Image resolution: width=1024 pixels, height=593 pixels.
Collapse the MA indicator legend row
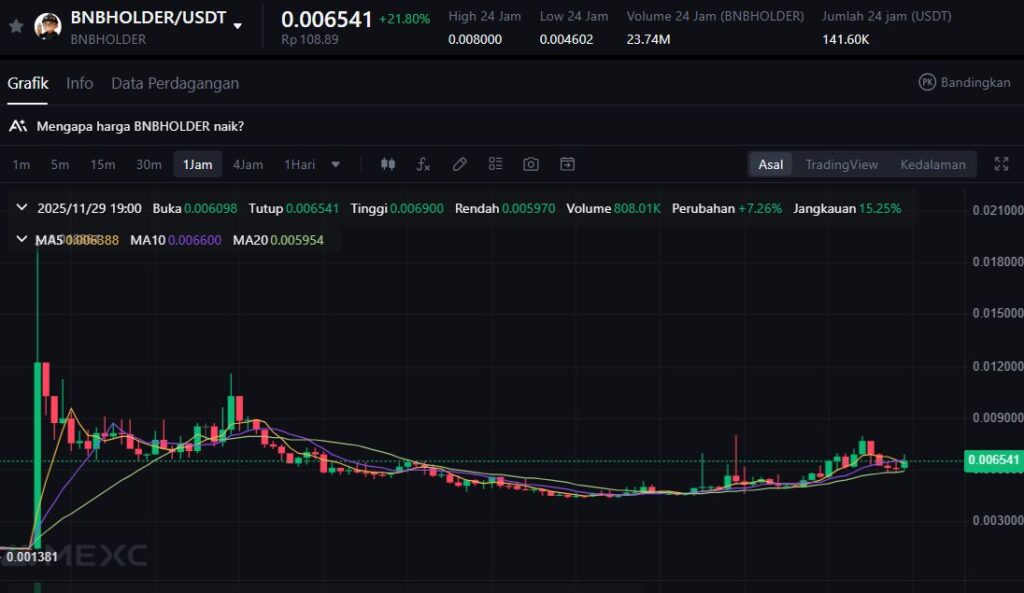pos(22,239)
